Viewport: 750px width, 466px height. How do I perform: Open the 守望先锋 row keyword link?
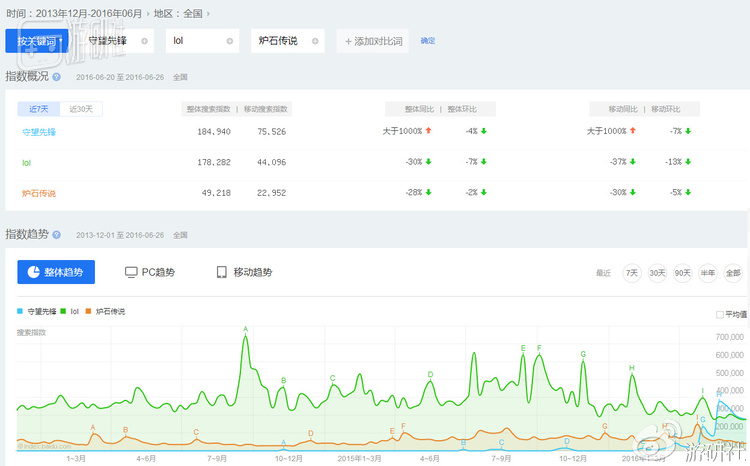click(x=39, y=132)
